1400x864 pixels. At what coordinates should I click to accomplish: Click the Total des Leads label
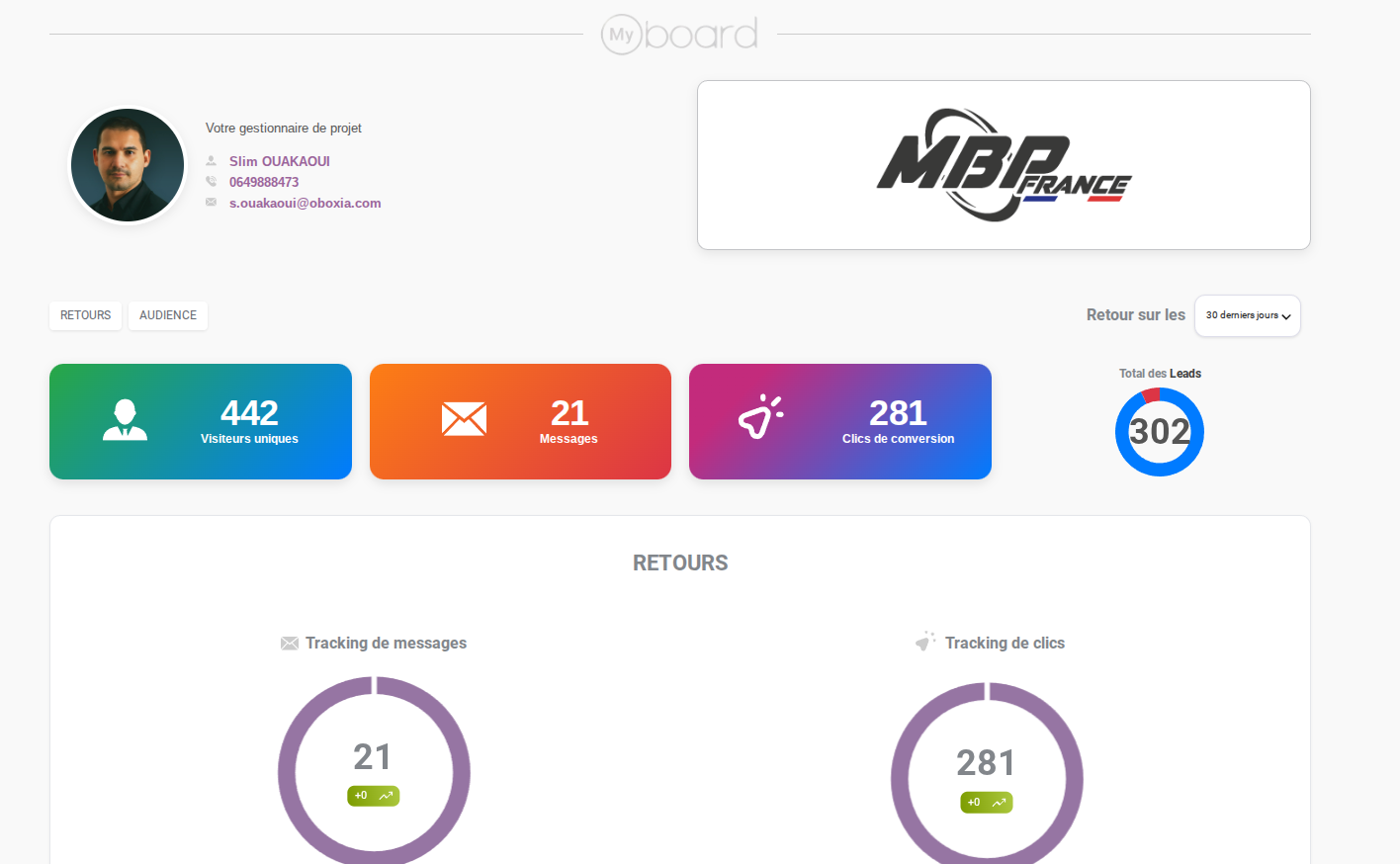pyautogui.click(x=1160, y=374)
